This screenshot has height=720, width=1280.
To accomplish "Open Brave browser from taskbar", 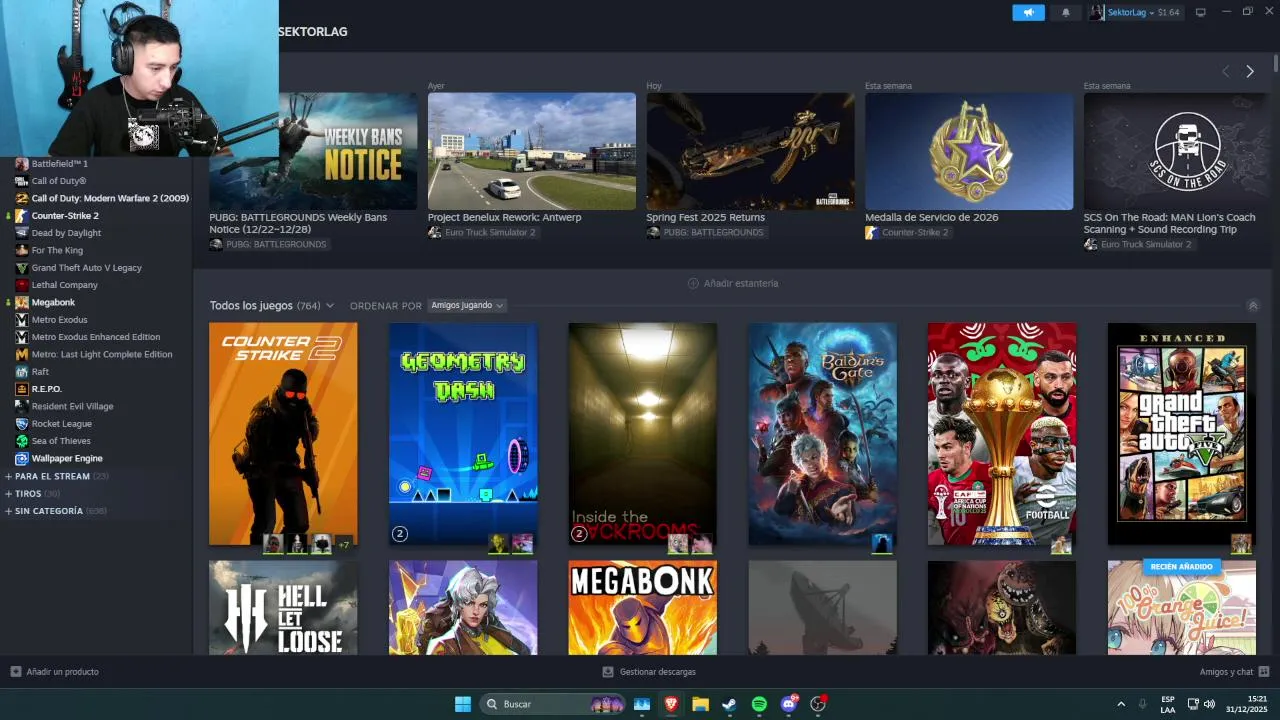I will (671, 704).
